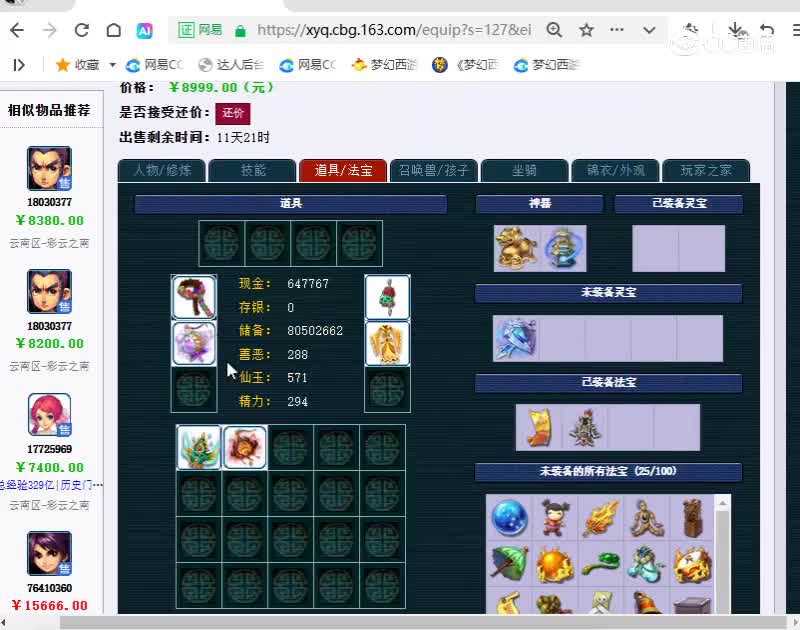Select the pink-haired avatar 17725969

49,414
